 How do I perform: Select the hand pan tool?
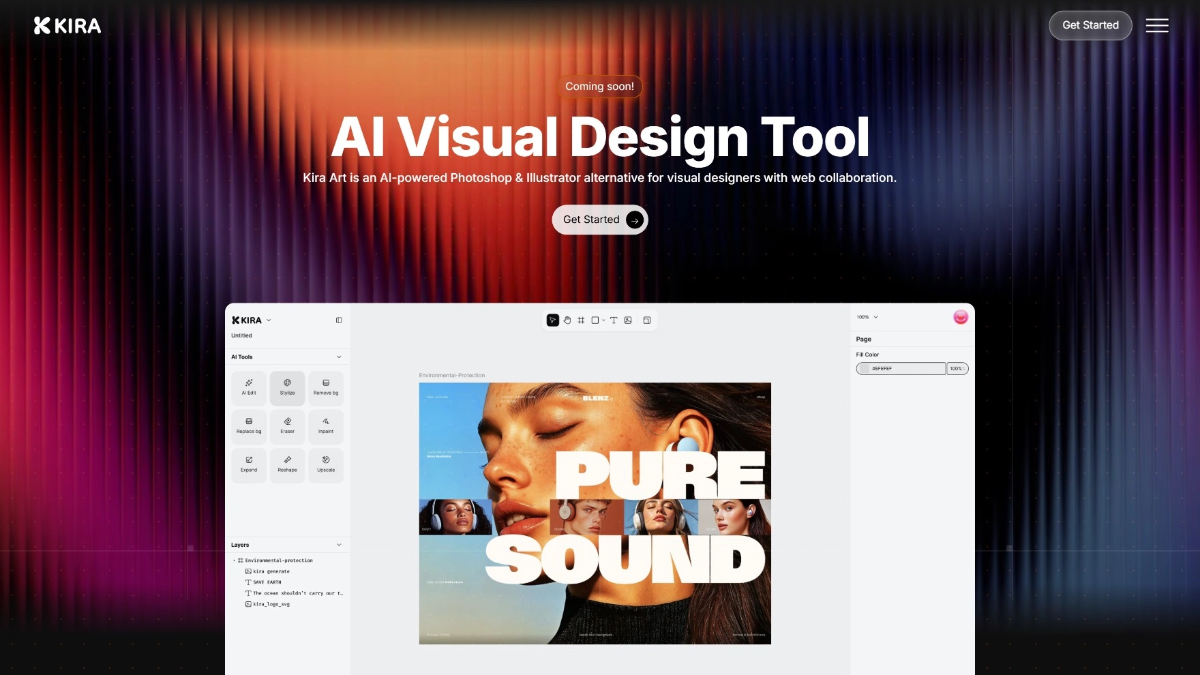567,320
